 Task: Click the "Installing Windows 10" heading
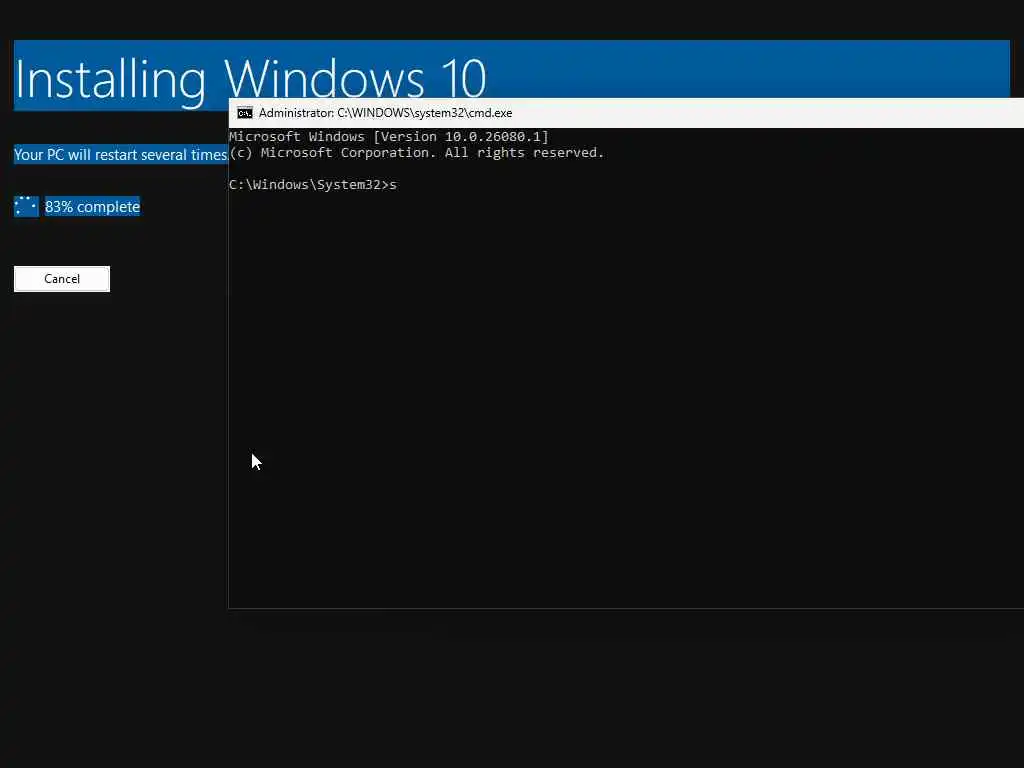click(250, 80)
